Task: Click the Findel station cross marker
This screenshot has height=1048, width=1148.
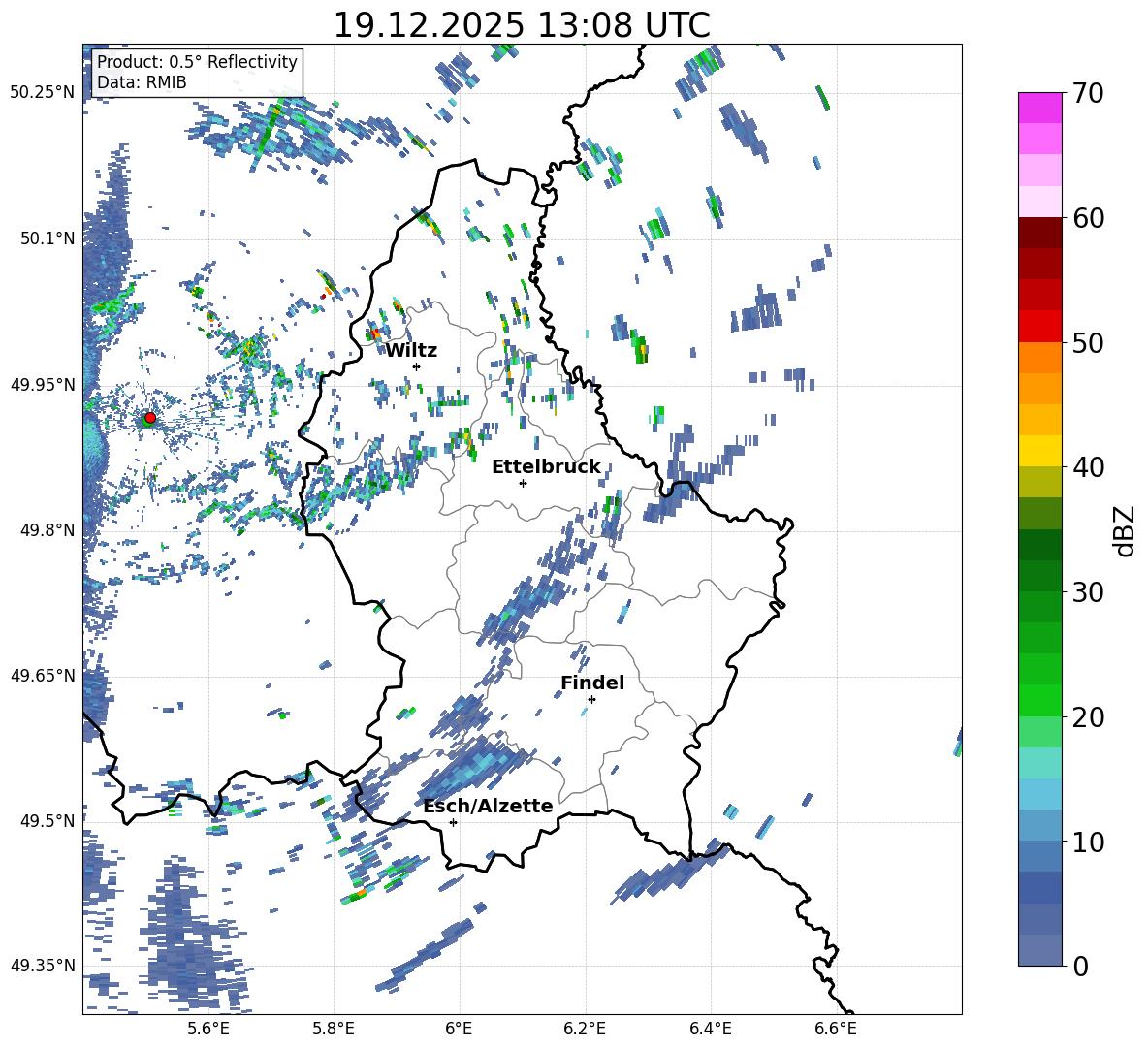Action: tap(591, 699)
